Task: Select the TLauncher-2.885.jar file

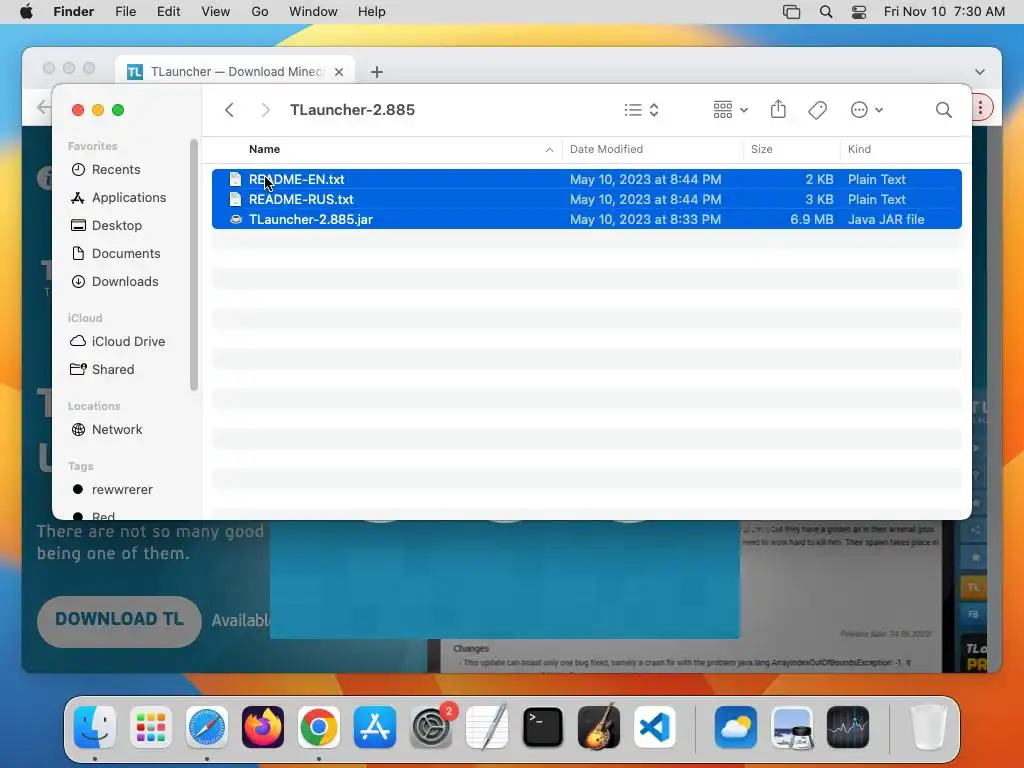Action: 586,219
